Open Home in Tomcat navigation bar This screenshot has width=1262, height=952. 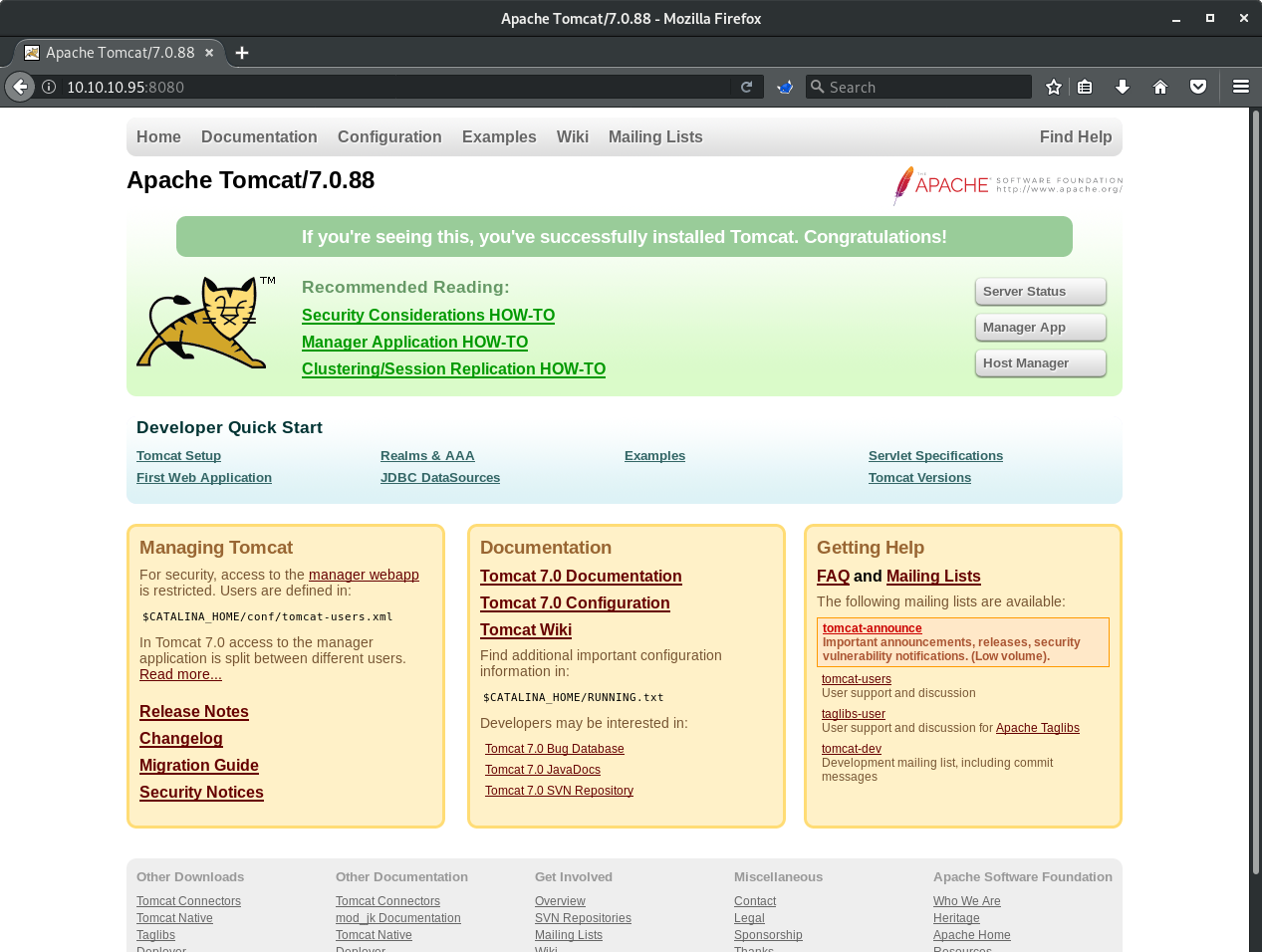click(x=158, y=137)
